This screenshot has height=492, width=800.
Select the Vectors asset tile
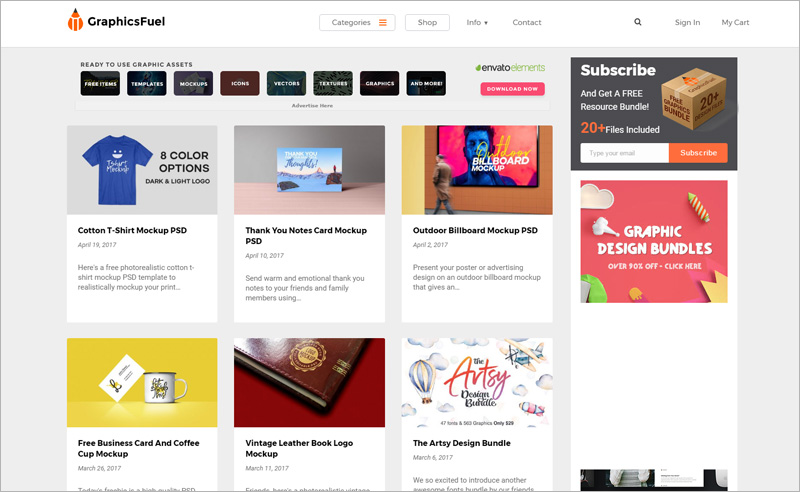[286, 83]
